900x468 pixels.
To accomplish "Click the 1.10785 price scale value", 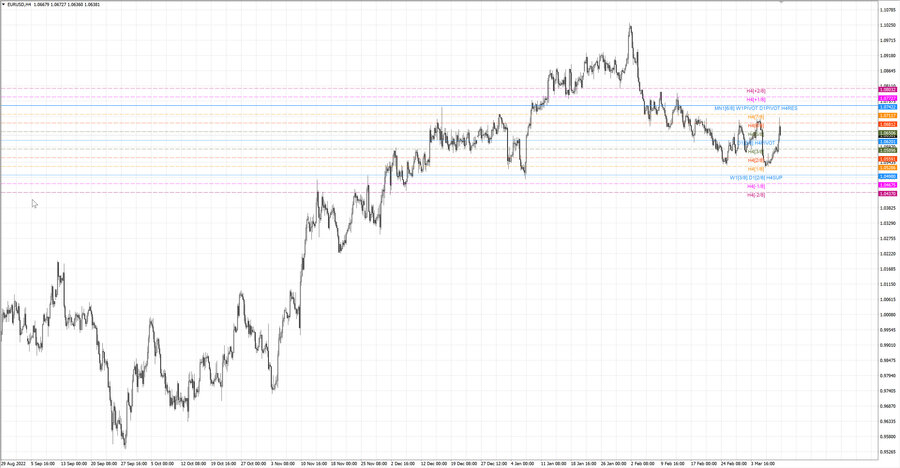I will [x=888, y=10].
